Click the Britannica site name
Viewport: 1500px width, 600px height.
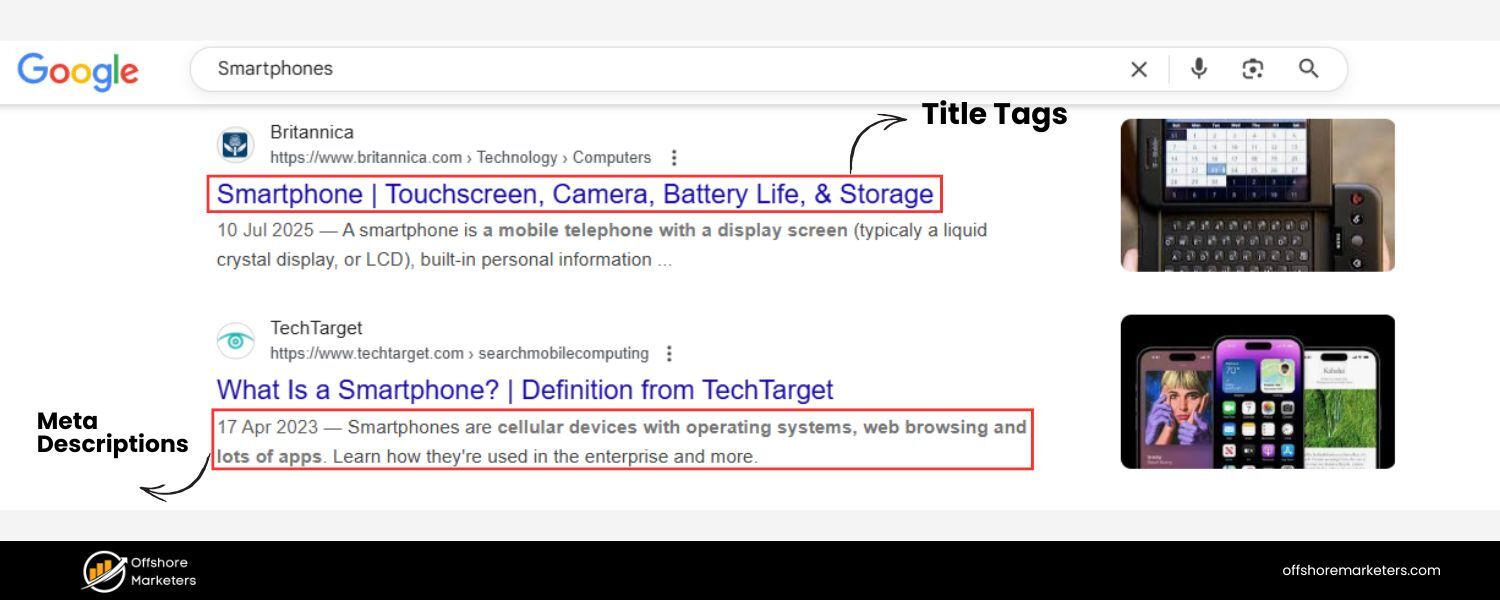(x=312, y=132)
